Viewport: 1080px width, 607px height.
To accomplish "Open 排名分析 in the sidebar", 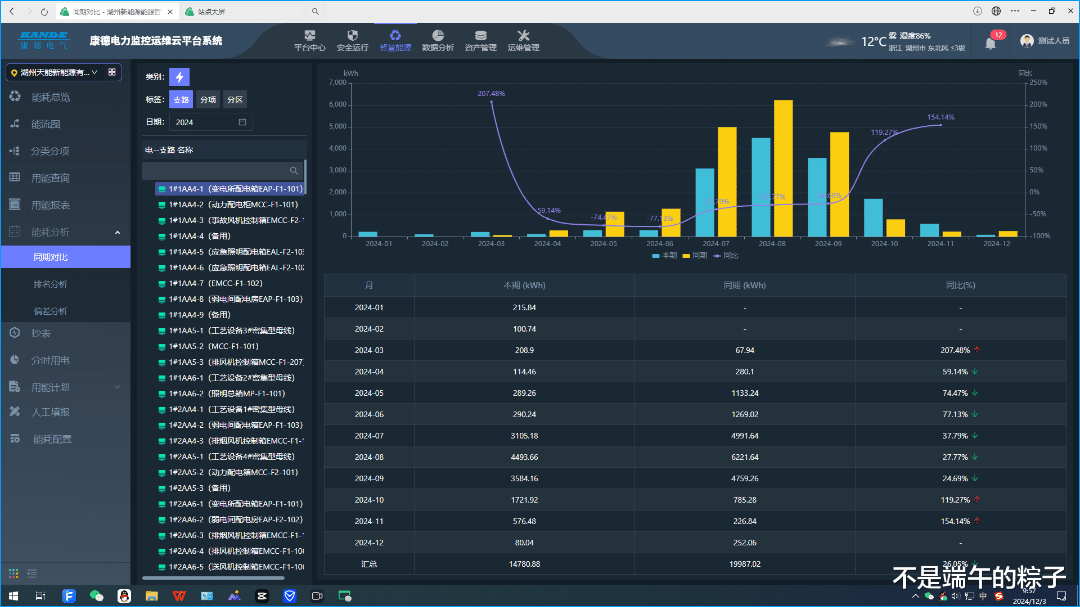I will (x=50, y=284).
